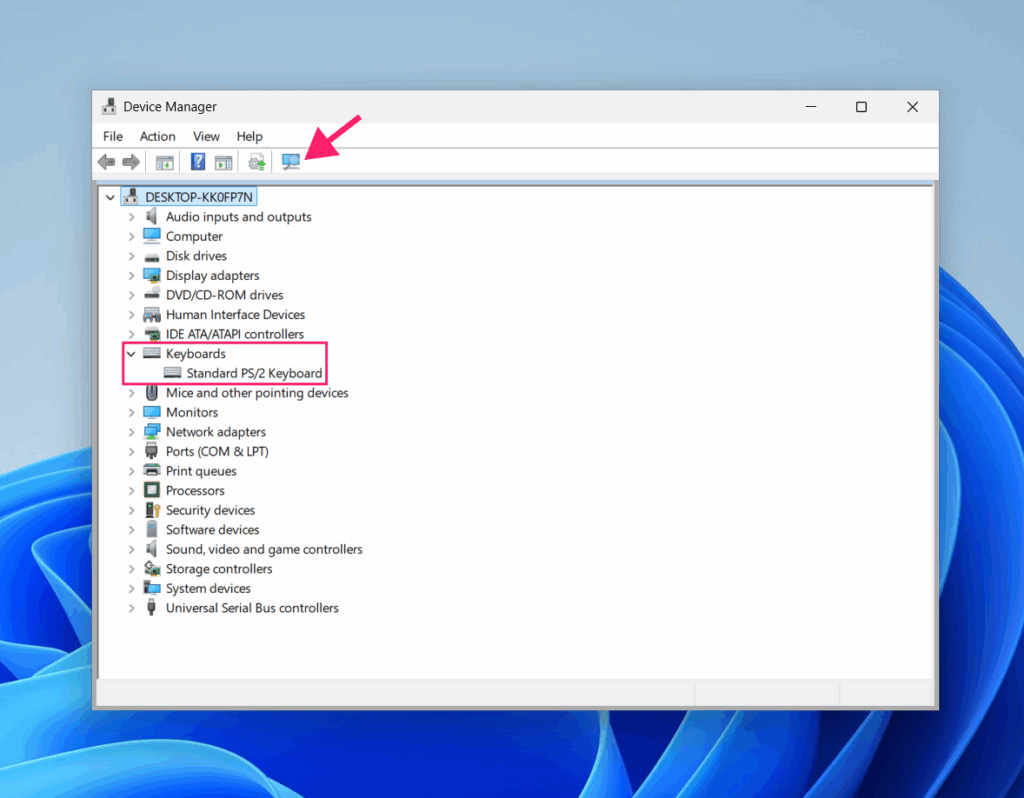Select Universal Serial Bus controllers label
The height and width of the screenshot is (798, 1024).
[252, 608]
